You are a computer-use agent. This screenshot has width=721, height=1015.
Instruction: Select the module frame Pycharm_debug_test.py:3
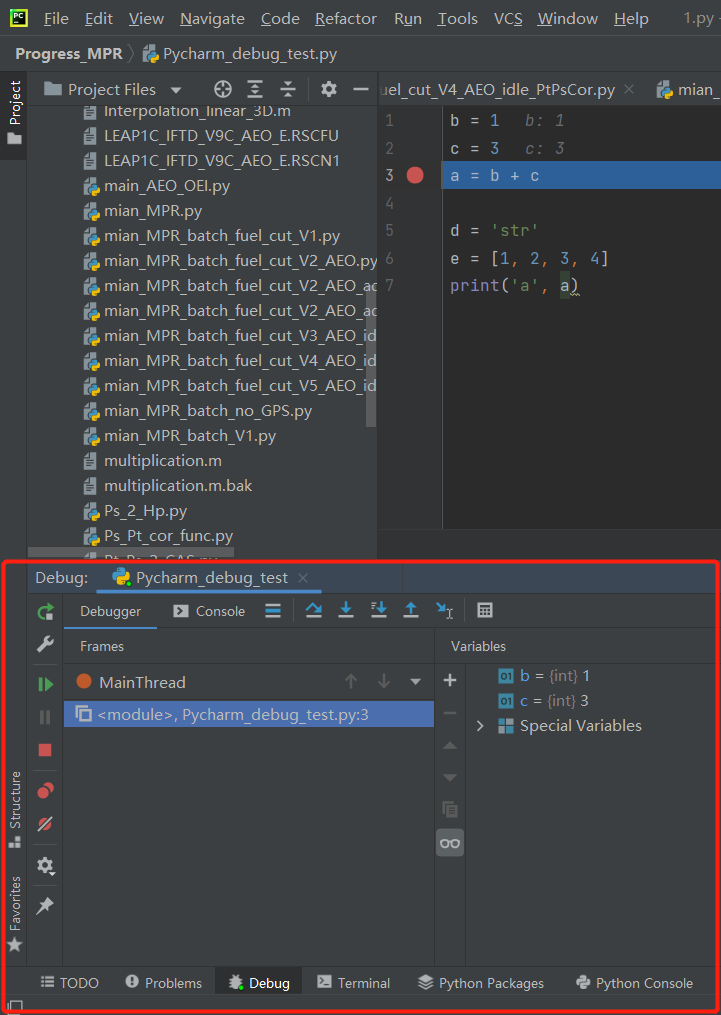coord(249,715)
